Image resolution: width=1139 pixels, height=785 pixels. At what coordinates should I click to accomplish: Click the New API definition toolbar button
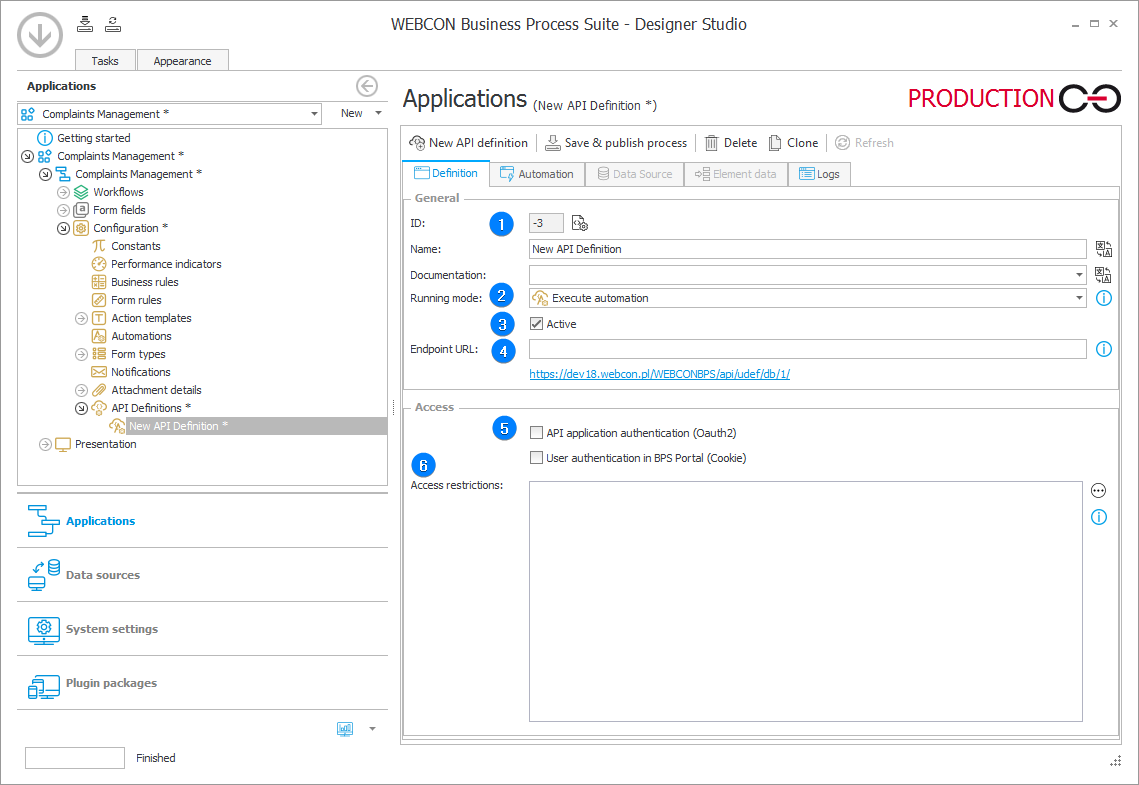(x=469, y=143)
